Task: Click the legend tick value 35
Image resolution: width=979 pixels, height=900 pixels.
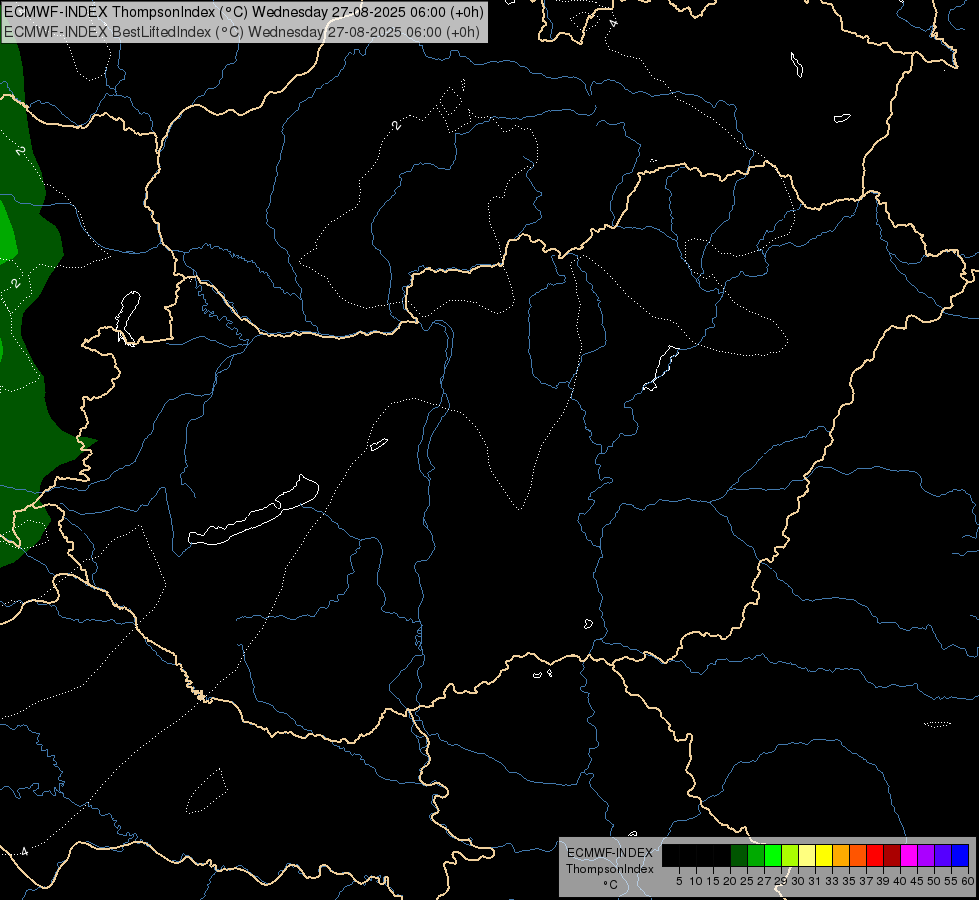Action: tap(849, 881)
